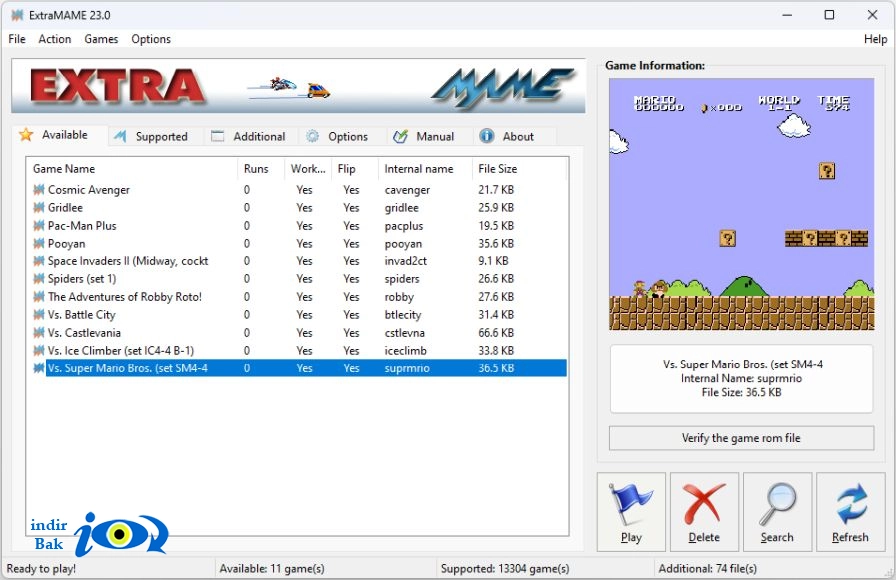Viewport: 896px width, 580px height.
Task: Click the Super Mario Bros. screenshot preview
Action: tap(741, 204)
